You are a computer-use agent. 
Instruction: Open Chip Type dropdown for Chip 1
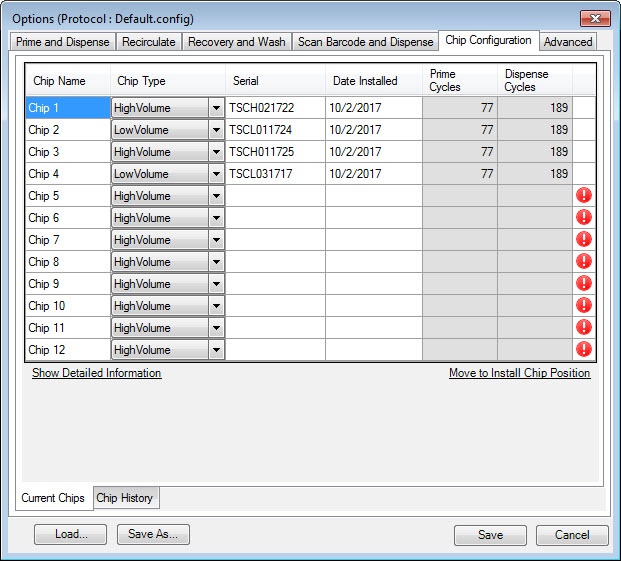(x=216, y=108)
